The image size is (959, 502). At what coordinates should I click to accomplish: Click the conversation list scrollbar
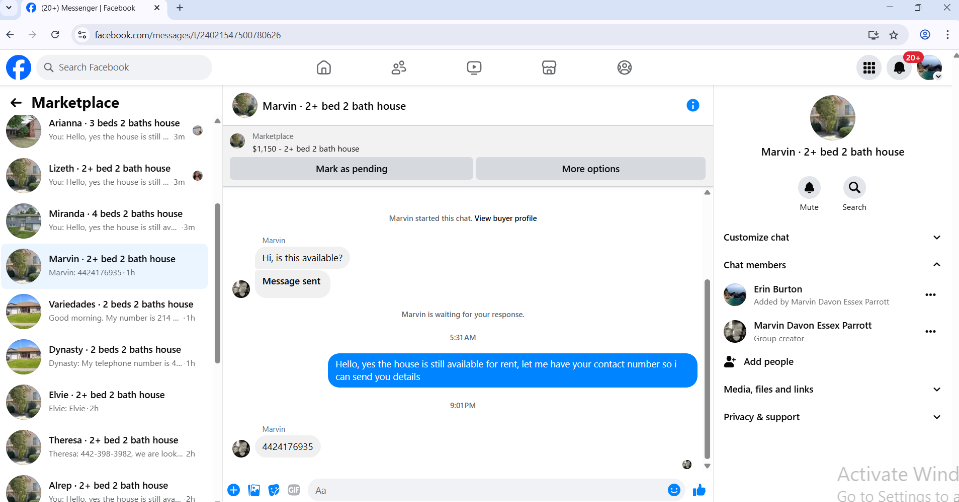click(217, 282)
